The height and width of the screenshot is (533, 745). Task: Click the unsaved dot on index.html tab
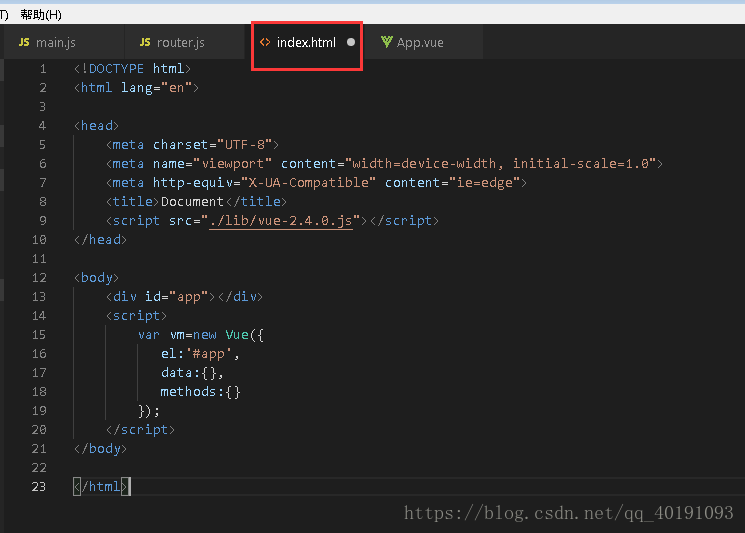point(351,42)
